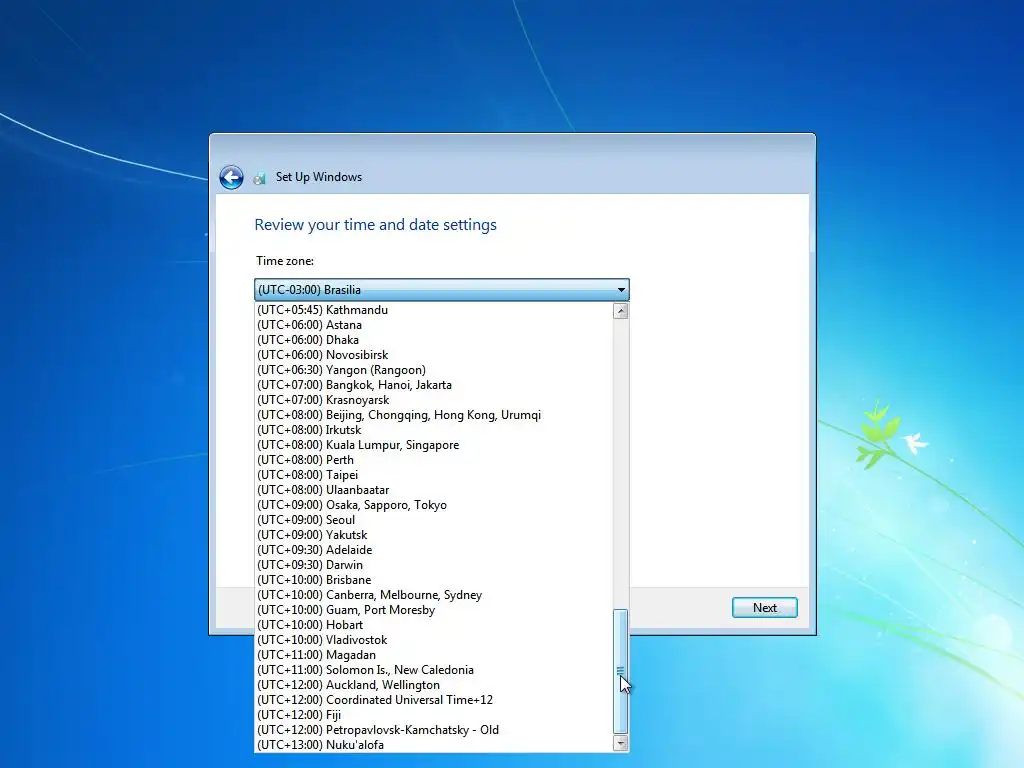Image resolution: width=1024 pixels, height=768 pixels.
Task: Choose Auckland, Wellington time zone
Action: point(434,685)
